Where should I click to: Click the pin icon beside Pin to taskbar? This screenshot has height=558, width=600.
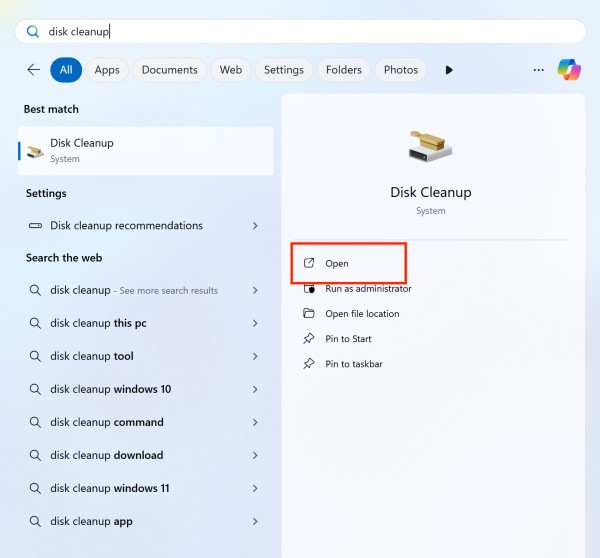click(309, 364)
